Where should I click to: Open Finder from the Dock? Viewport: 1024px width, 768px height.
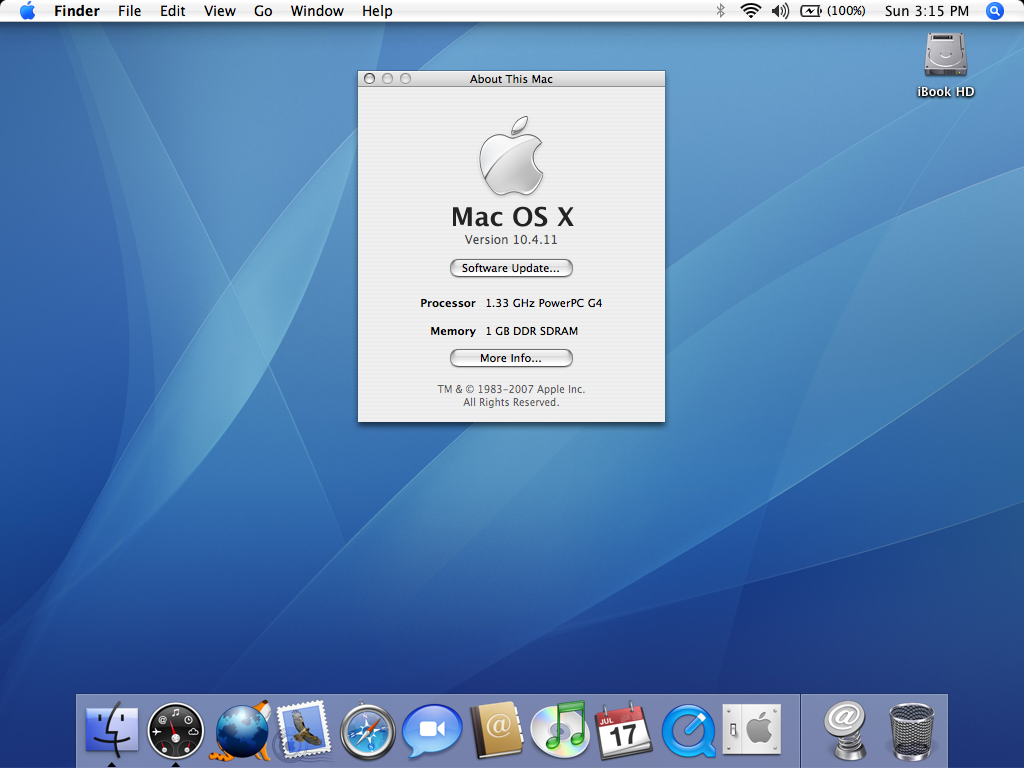[112, 730]
